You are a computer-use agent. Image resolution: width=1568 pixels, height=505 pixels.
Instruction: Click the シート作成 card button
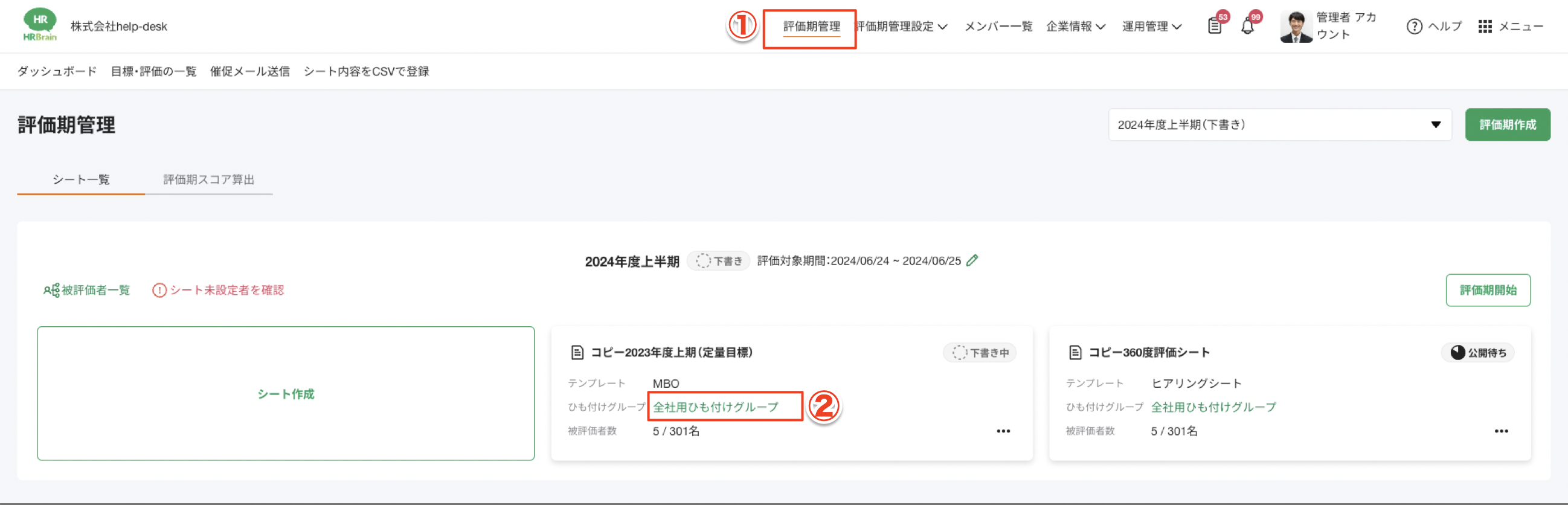point(286,394)
